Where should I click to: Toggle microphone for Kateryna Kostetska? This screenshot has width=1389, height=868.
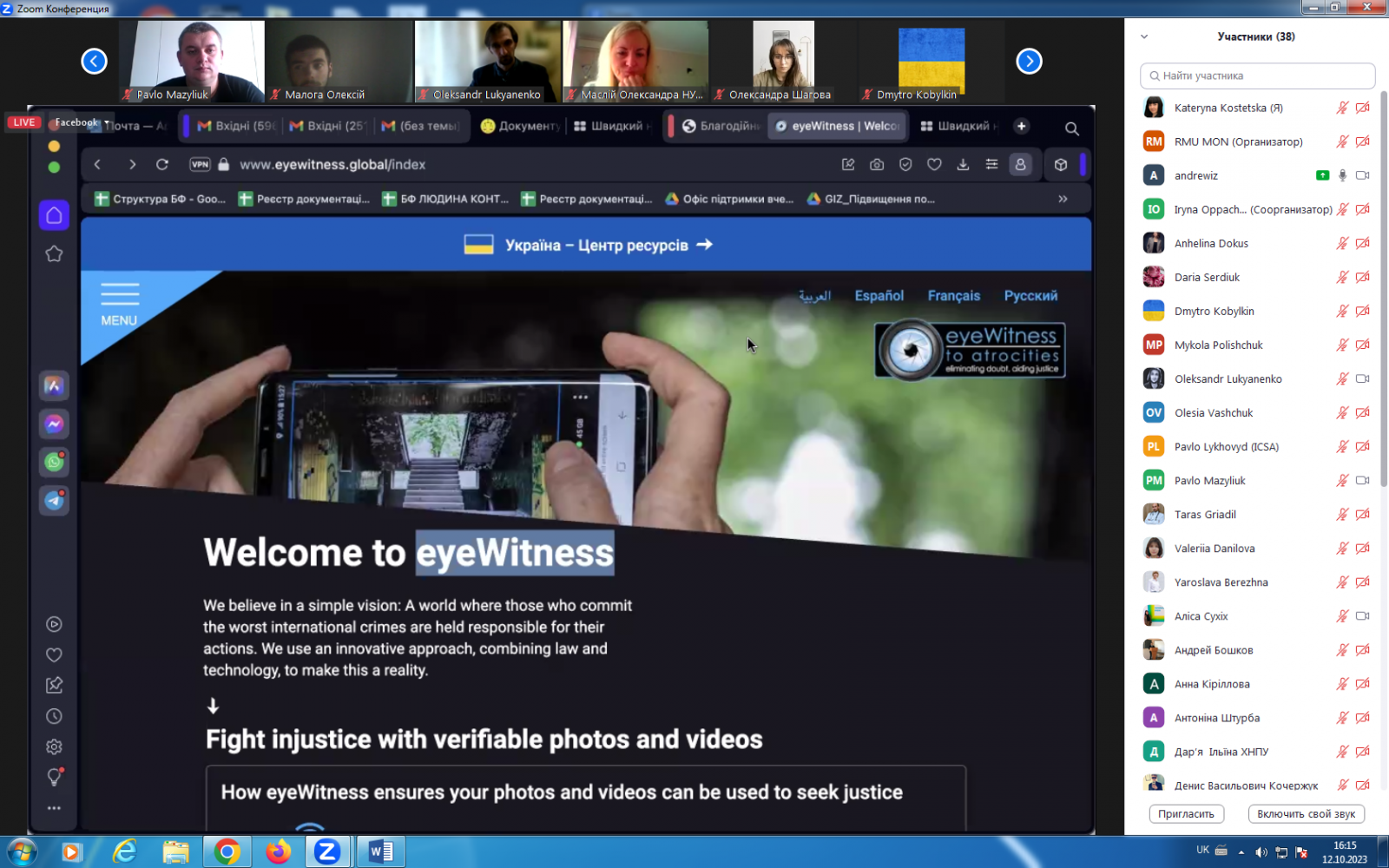1342,108
